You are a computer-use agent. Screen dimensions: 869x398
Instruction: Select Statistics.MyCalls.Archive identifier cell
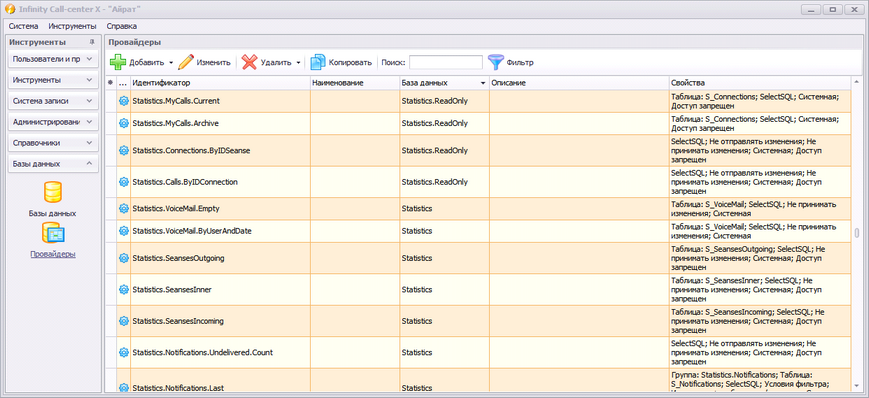tap(220, 124)
